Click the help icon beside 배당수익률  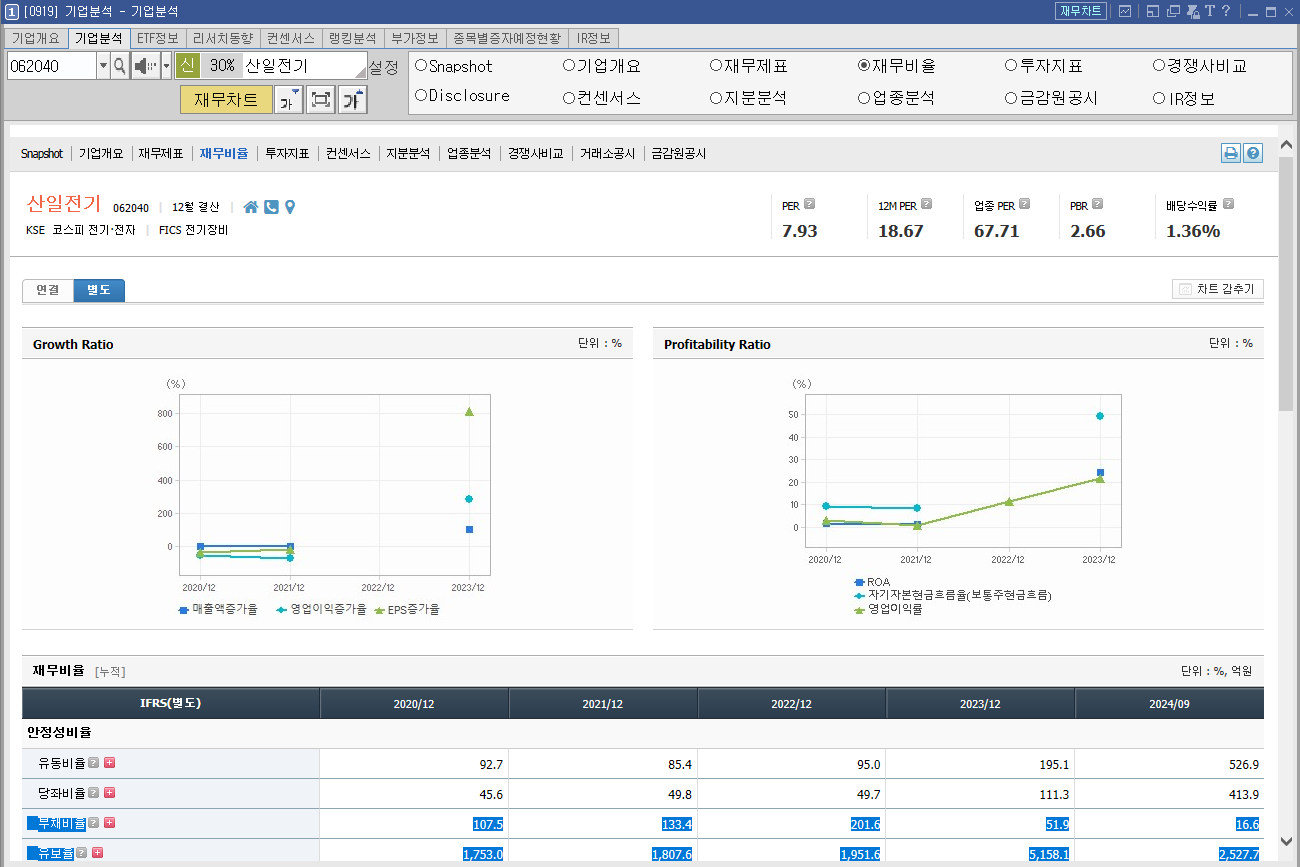pyautogui.click(x=1229, y=204)
